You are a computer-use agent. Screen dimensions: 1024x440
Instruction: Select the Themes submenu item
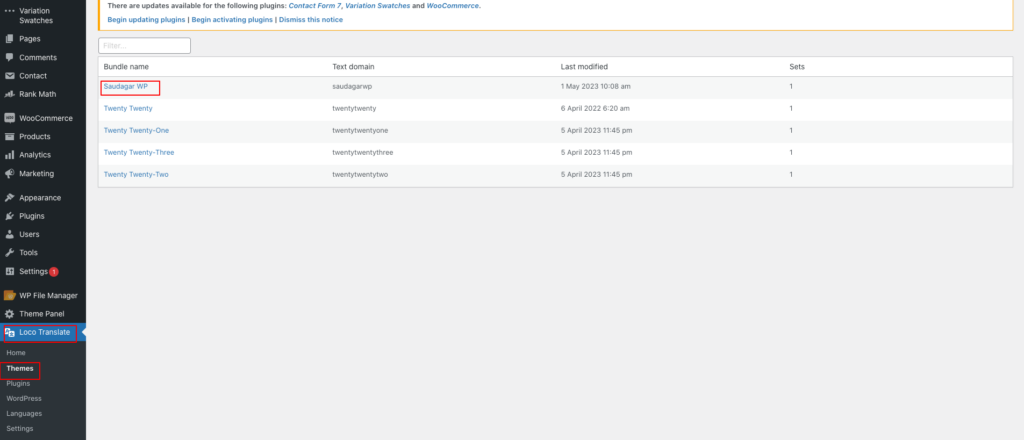20,368
